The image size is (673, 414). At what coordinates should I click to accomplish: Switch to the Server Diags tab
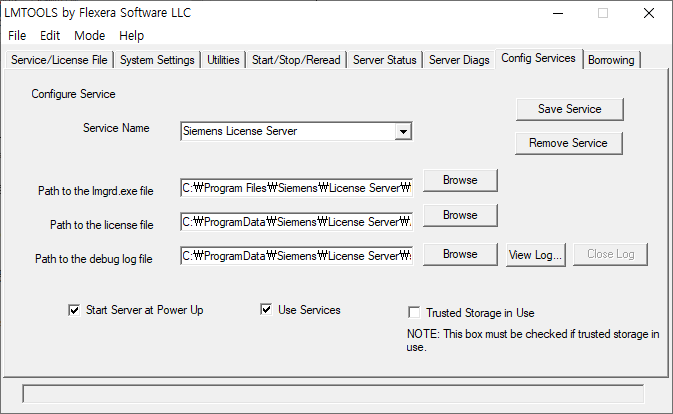click(x=459, y=60)
